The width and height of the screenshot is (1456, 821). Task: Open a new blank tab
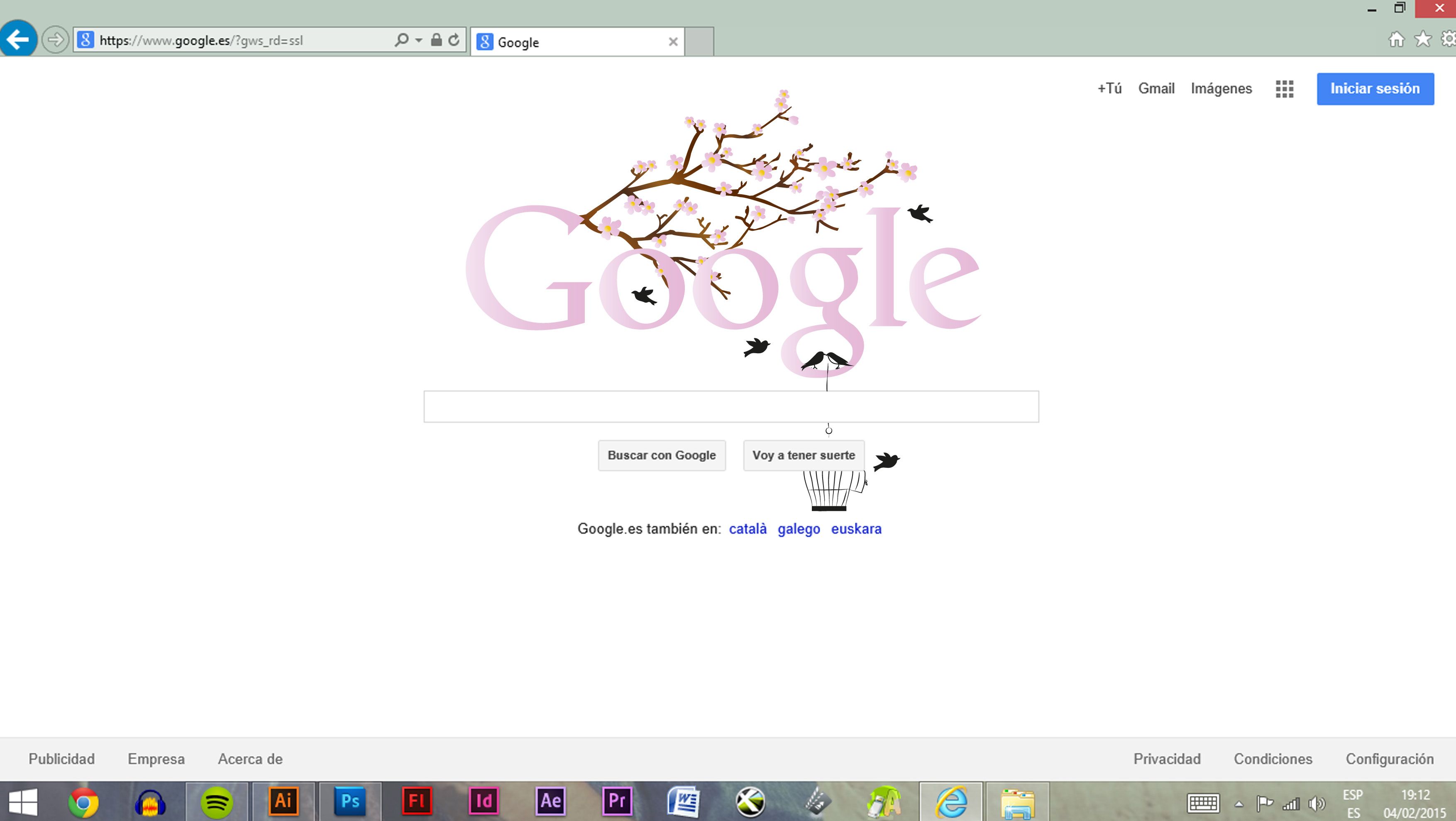tap(699, 42)
